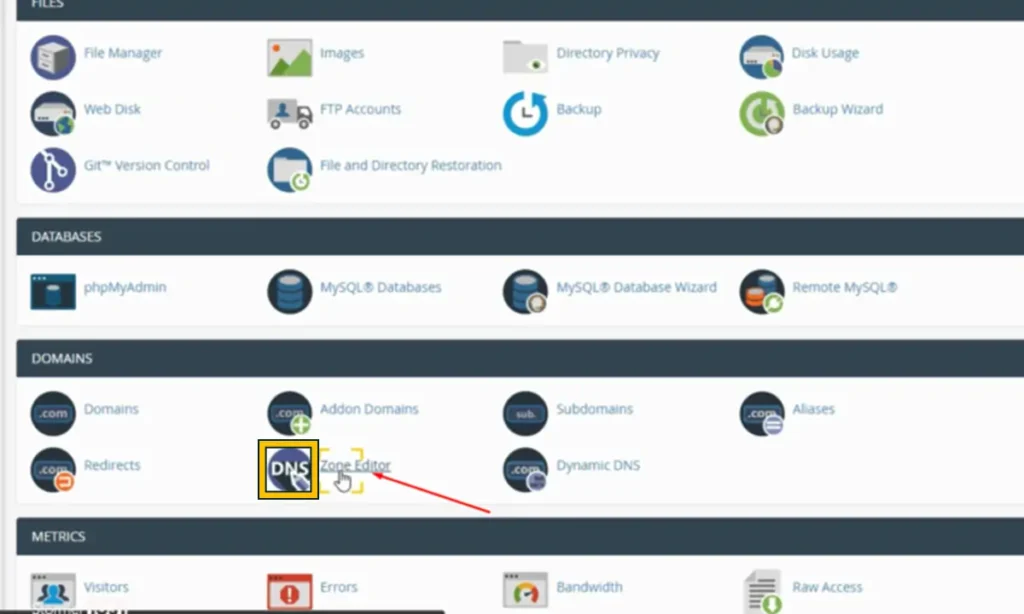Open the Directory Privacy link
This screenshot has width=1024, height=614.
coord(608,53)
